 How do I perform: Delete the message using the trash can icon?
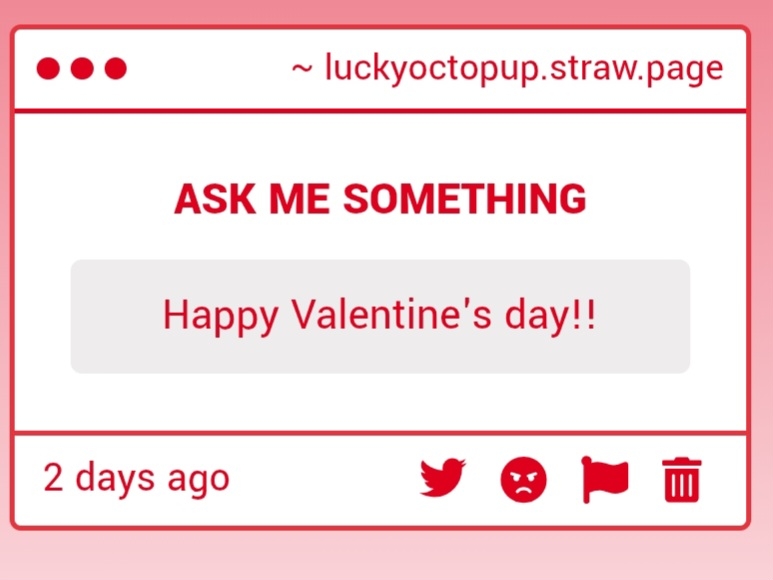[x=682, y=480]
